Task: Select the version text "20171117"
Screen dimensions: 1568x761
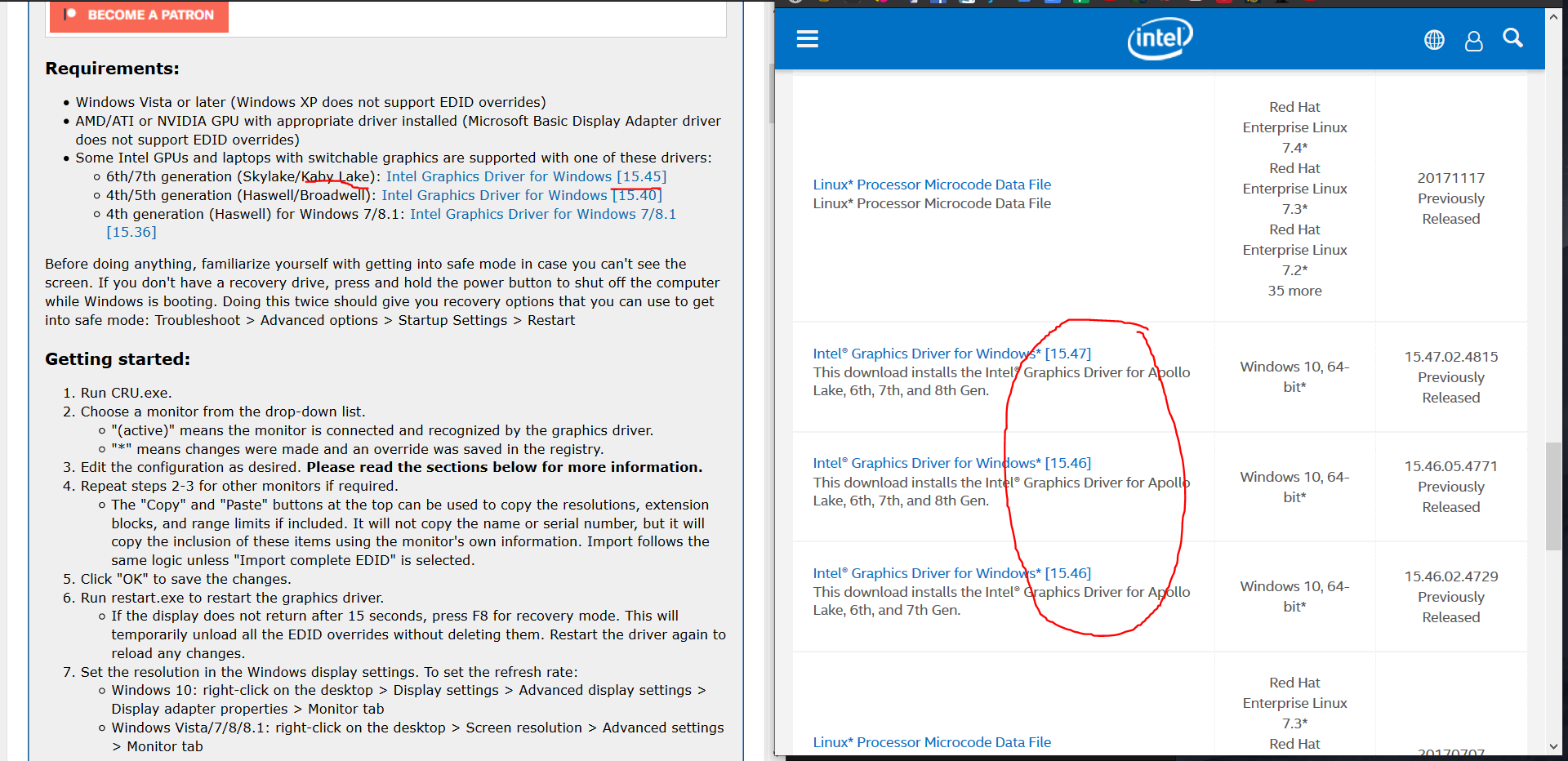Action: tap(1451, 178)
